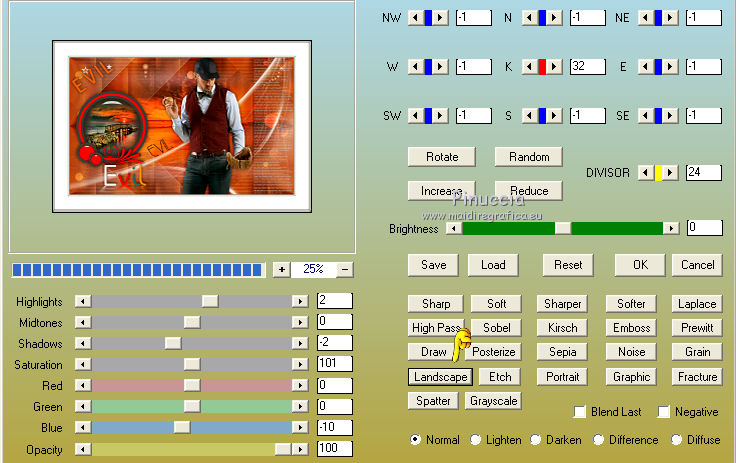Click the preview image thumbnail
736x463 pixels.
point(182,126)
